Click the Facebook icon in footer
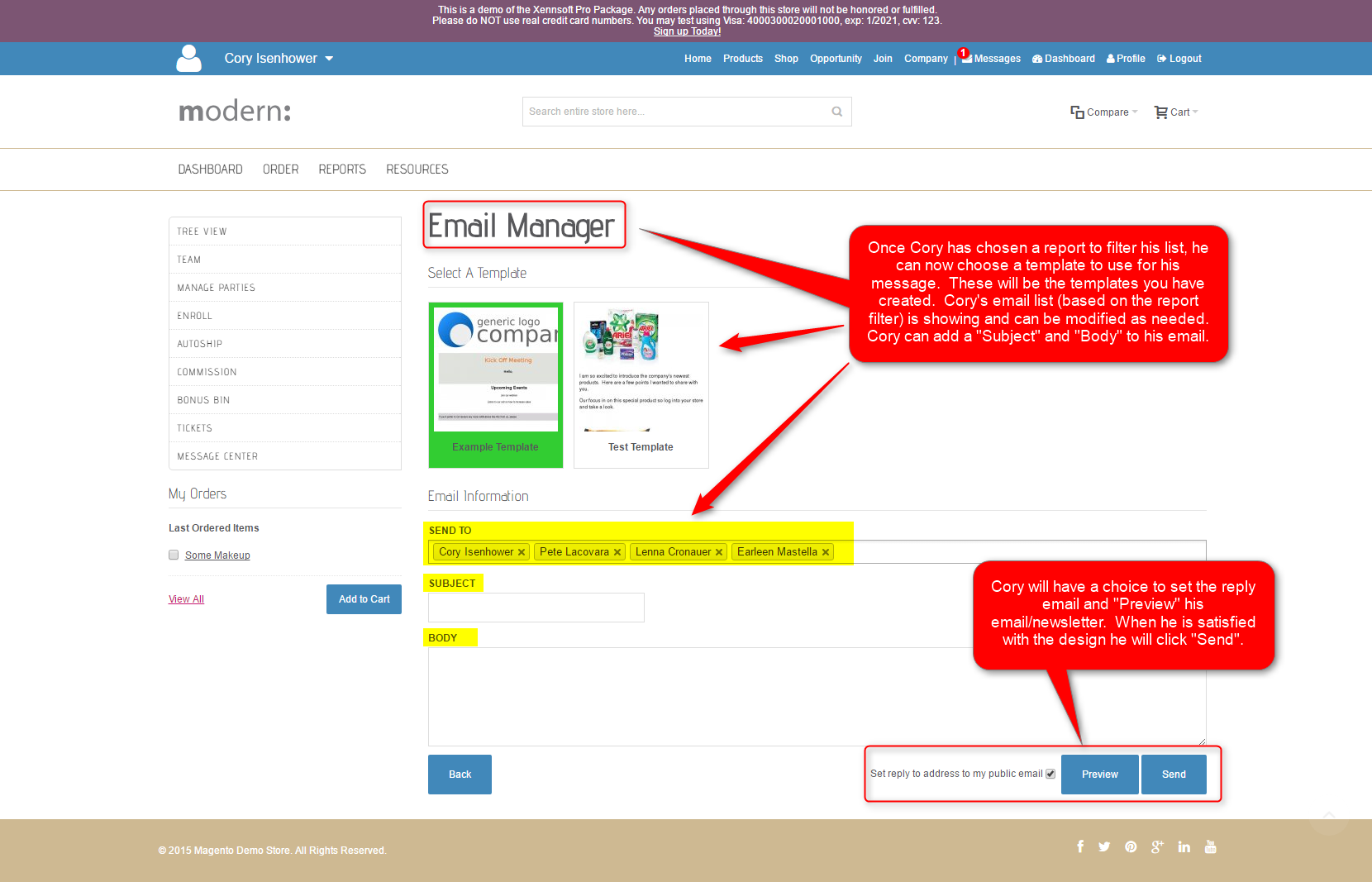 (1080, 846)
